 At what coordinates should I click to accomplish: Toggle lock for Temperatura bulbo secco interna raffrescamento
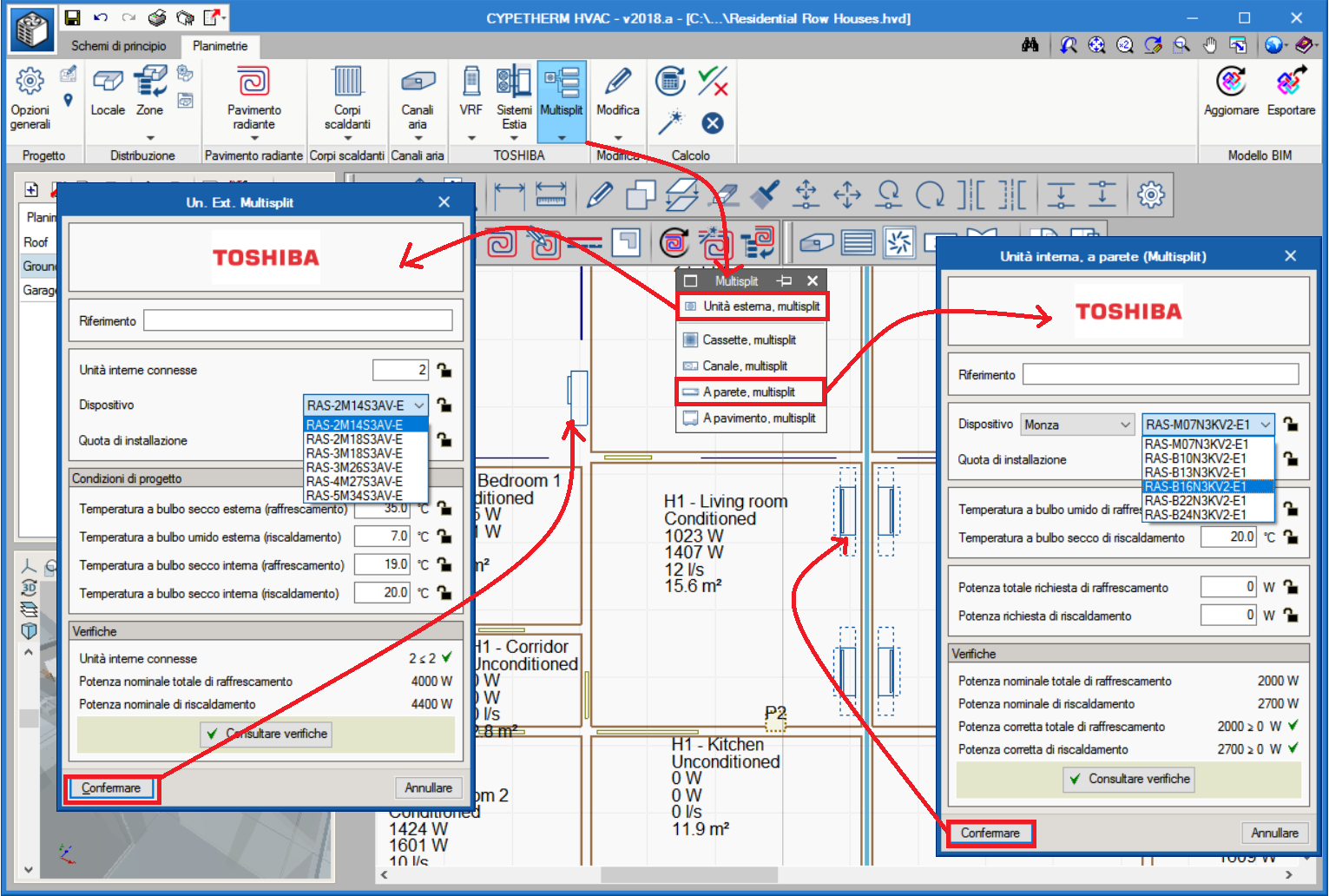click(x=444, y=564)
